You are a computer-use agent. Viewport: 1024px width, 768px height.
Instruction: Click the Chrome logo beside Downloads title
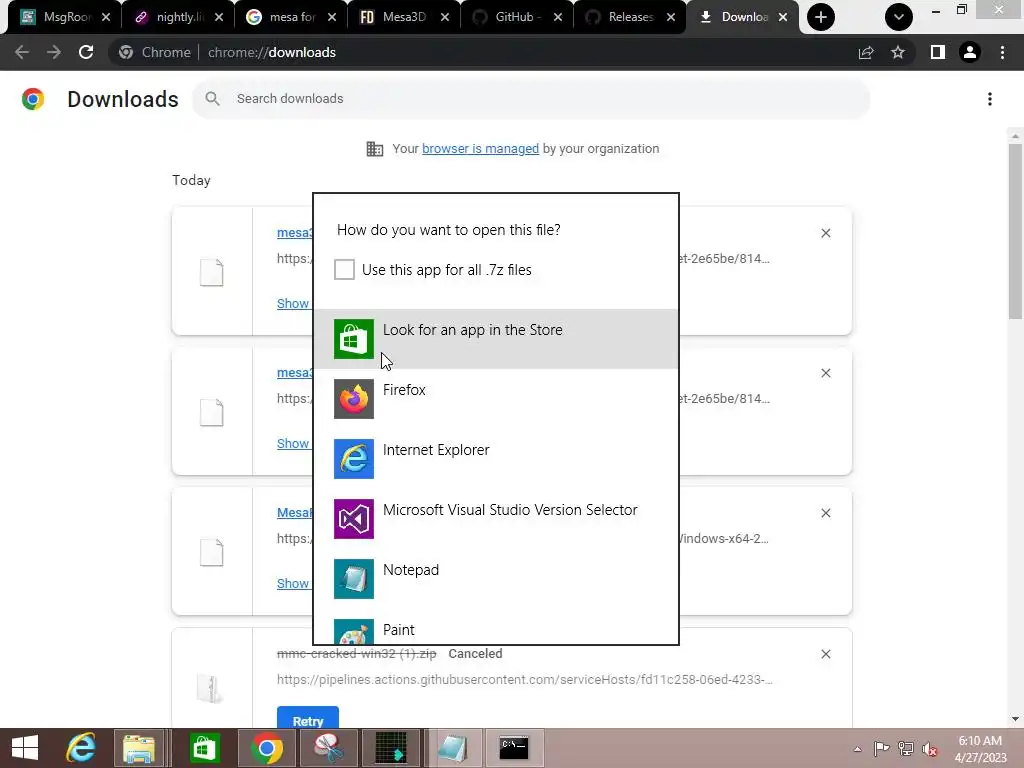pyautogui.click(x=33, y=99)
